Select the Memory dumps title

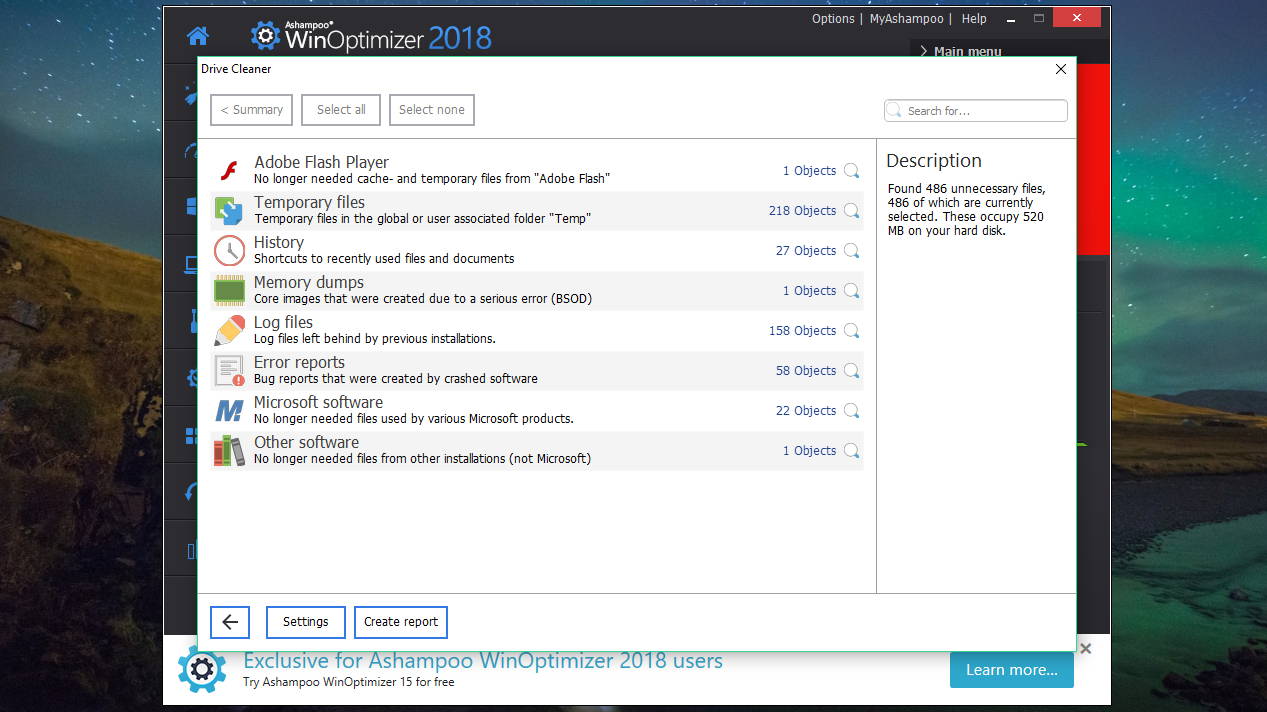(x=309, y=282)
